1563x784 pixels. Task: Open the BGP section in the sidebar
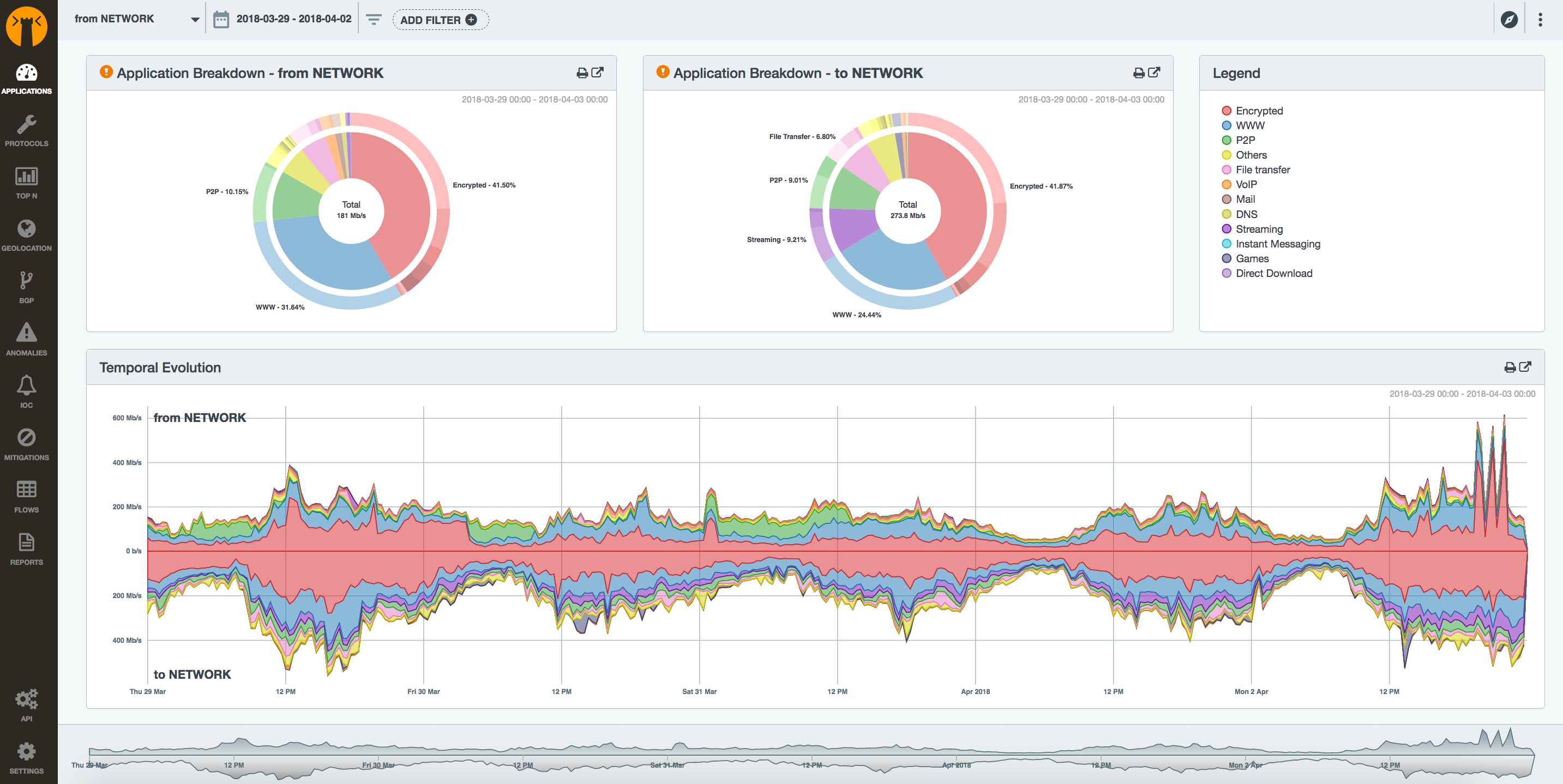pos(26,287)
